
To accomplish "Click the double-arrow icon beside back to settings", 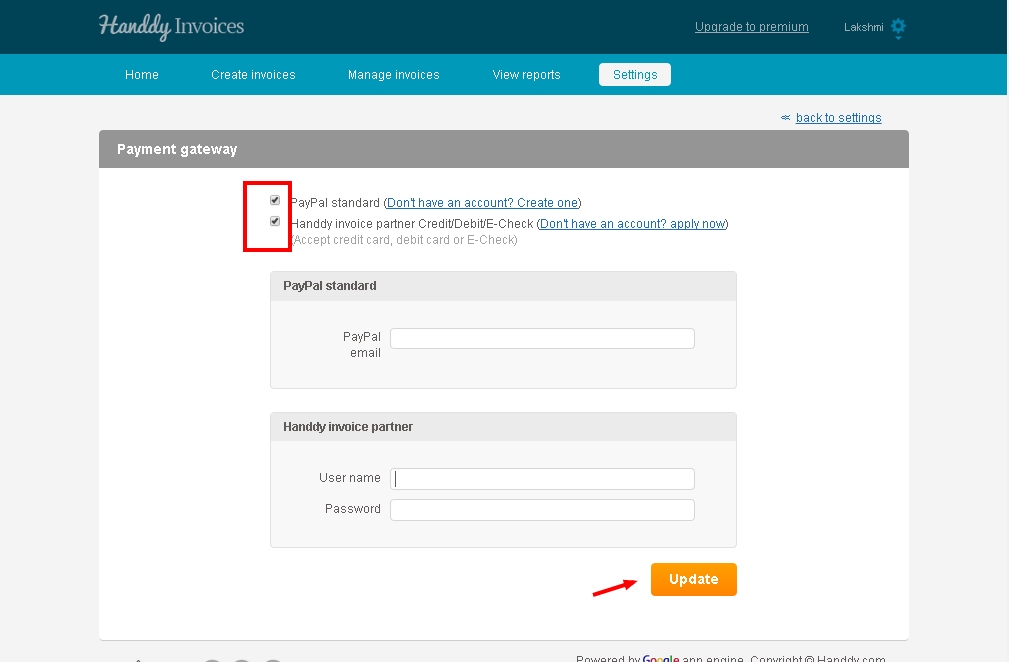I will (785, 118).
